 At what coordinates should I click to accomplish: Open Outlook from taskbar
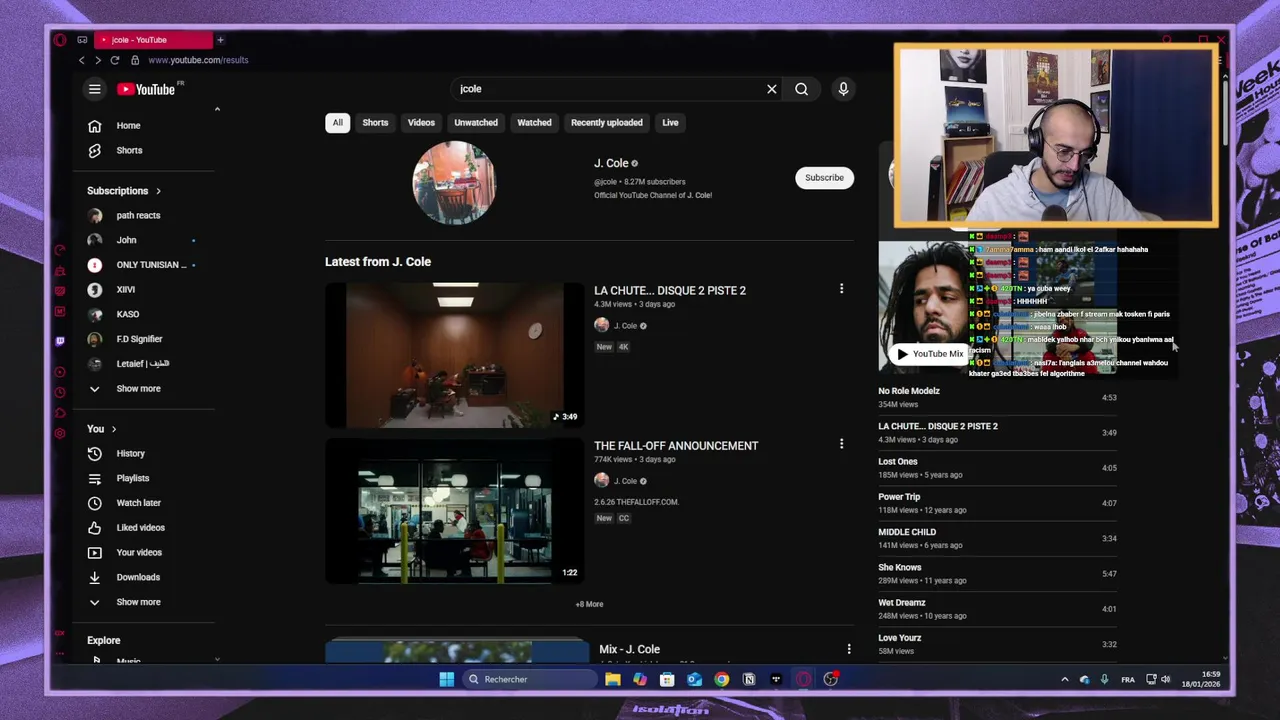(x=694, y=679)
